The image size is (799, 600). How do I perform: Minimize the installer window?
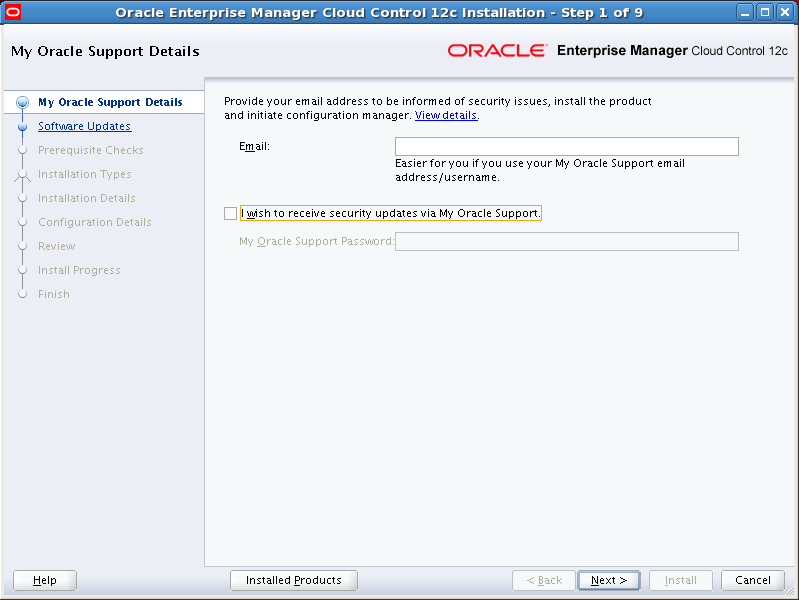click(x=744, y=12)
